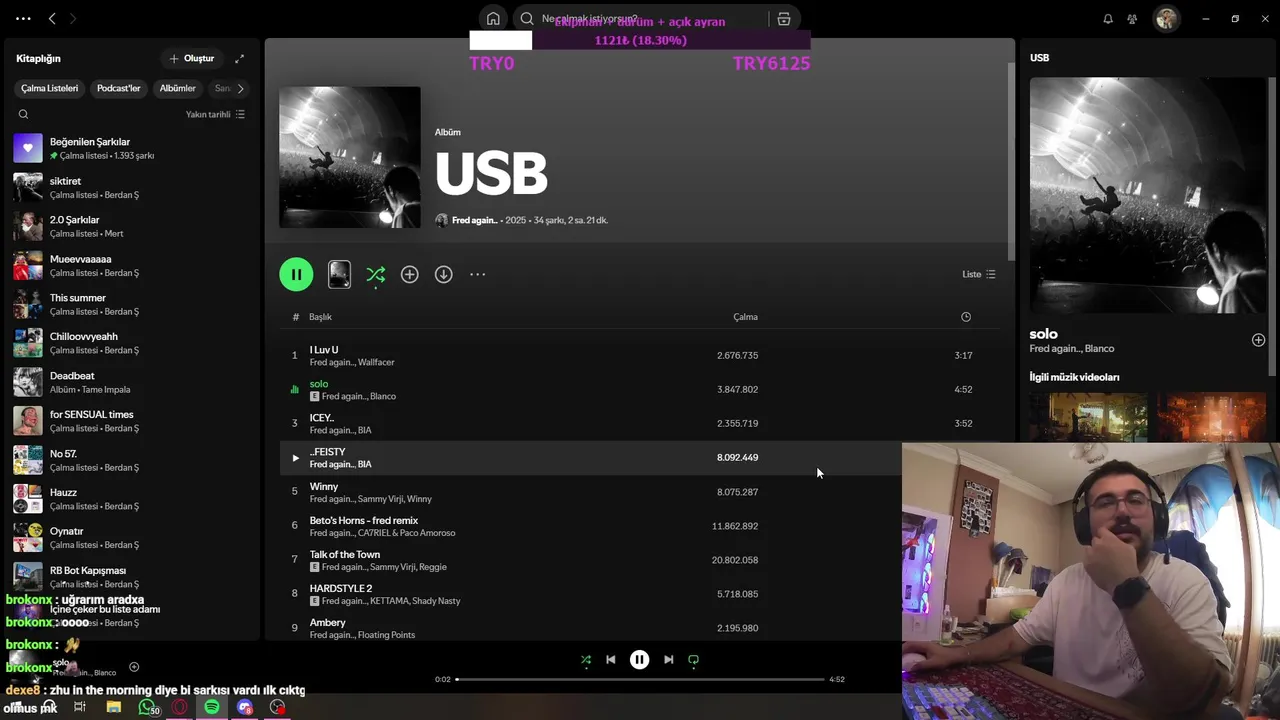Add solo to Liked Songs in Now Playing panel
1280x720 pixels.
pyautogui.click(x=1258, y=340)
